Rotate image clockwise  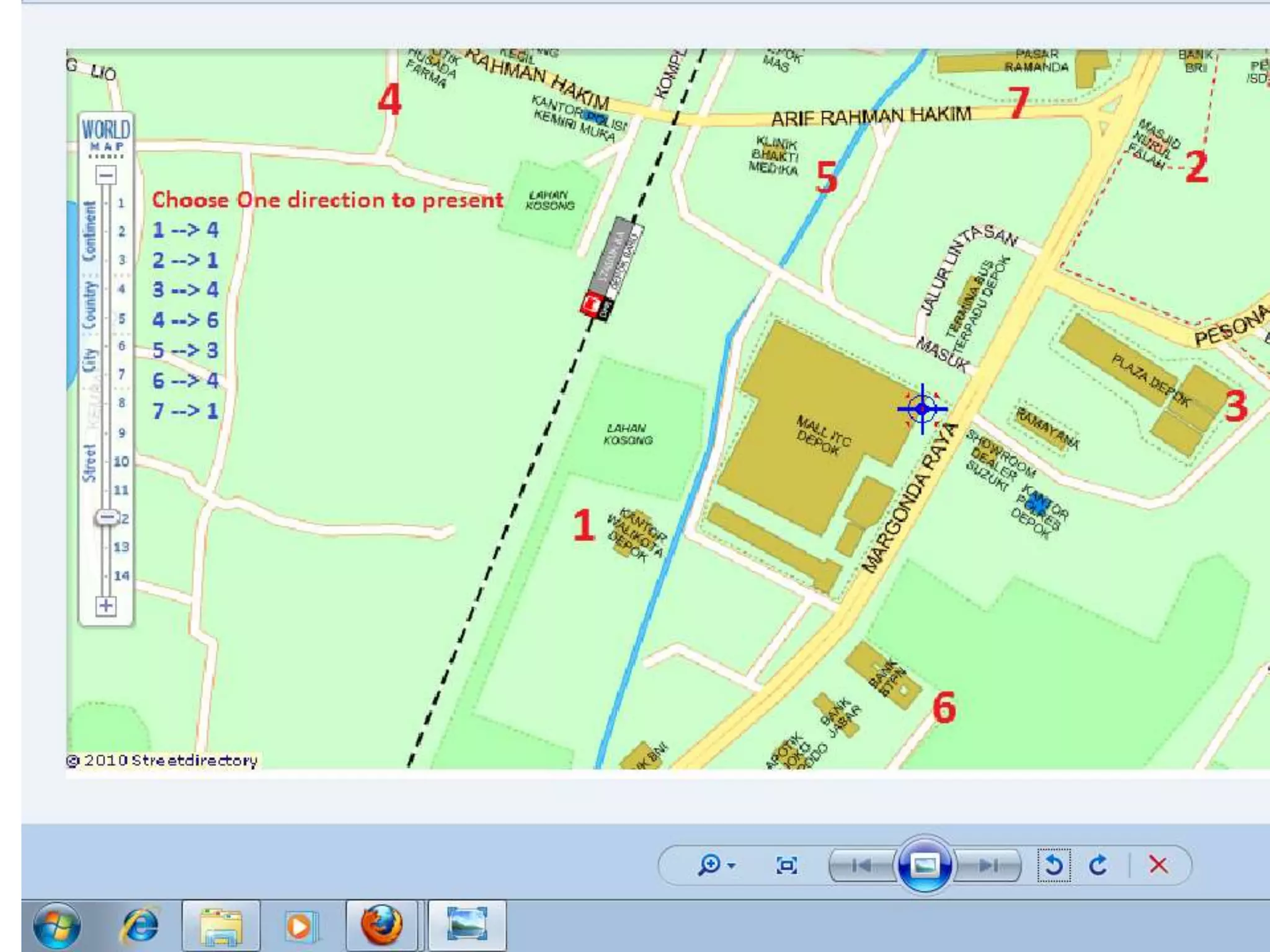(x=1098, y=865)
